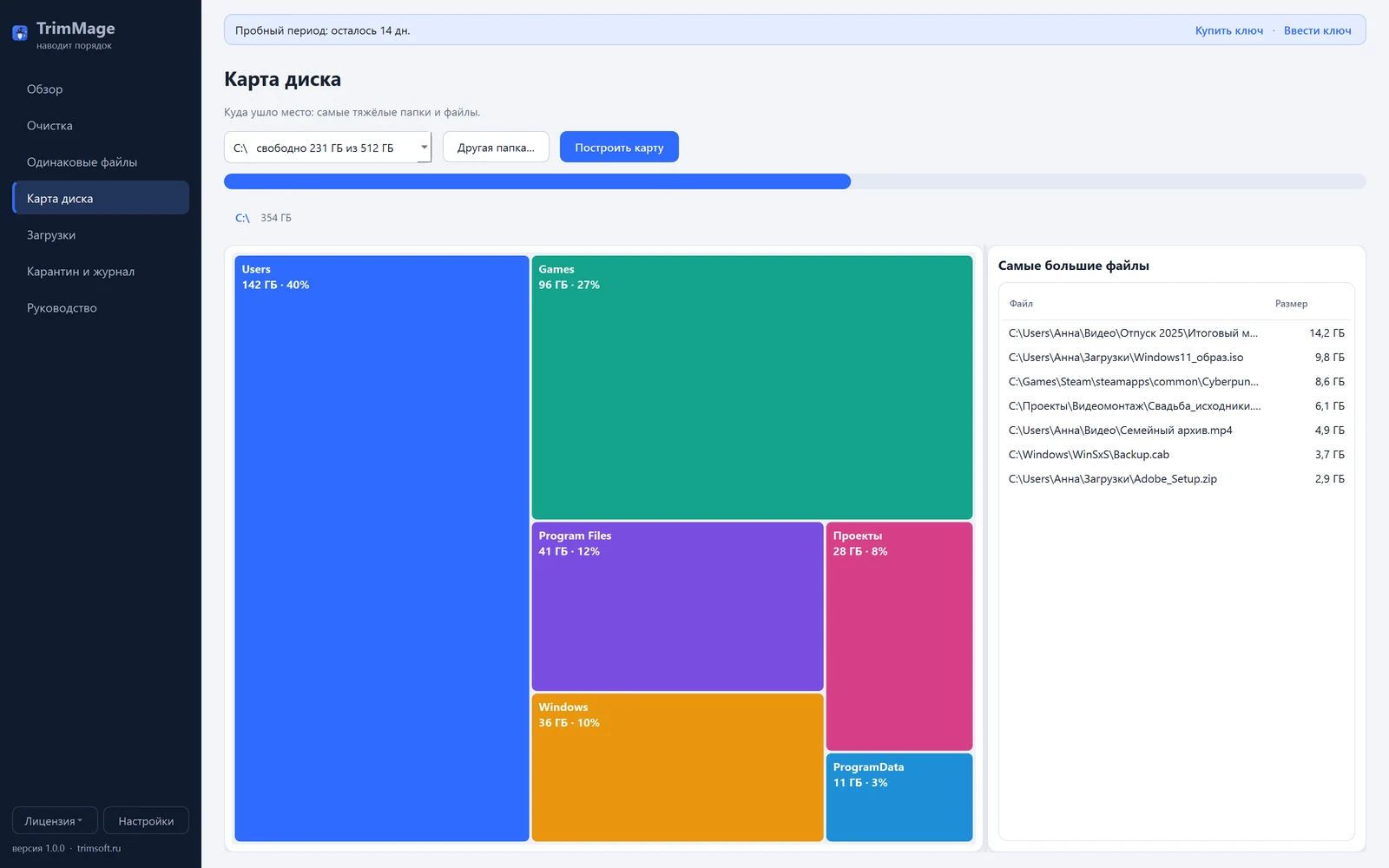Select the Games treemap block
1389x868 pixels.
point(752,387)
